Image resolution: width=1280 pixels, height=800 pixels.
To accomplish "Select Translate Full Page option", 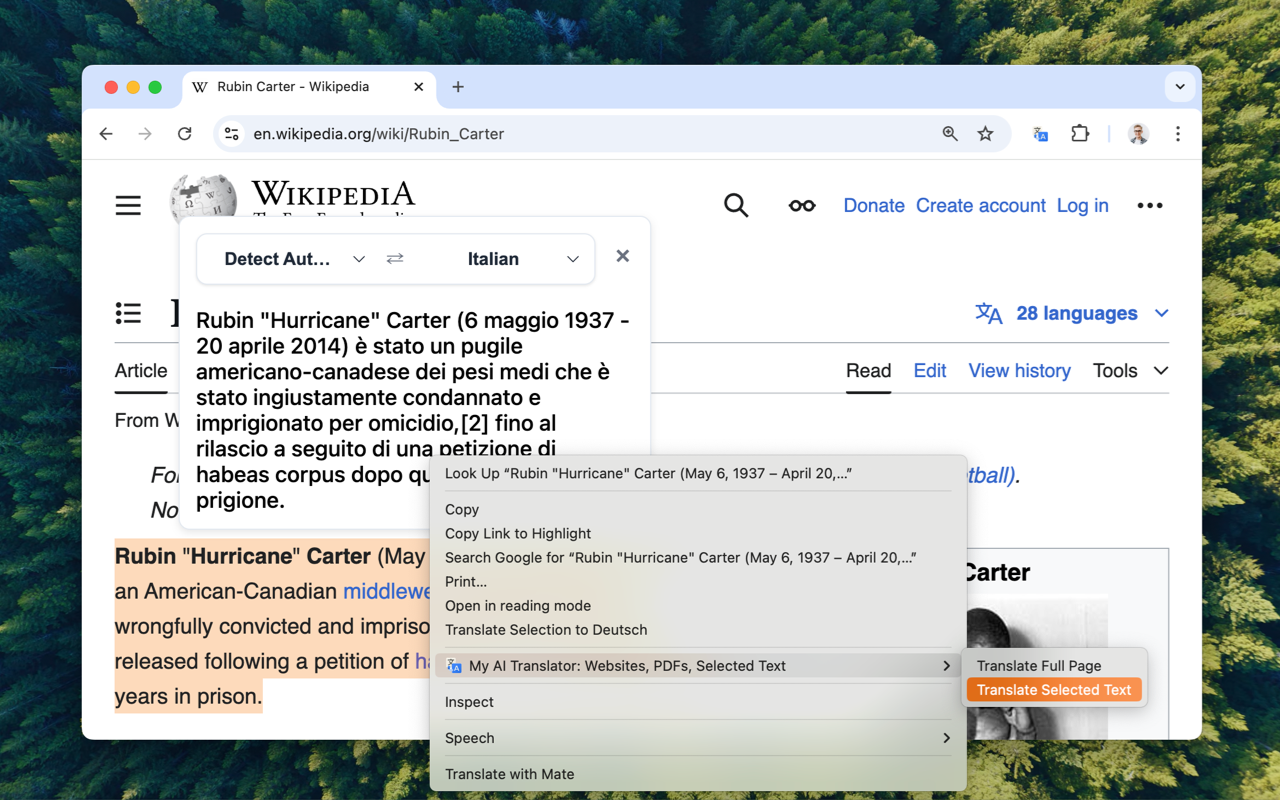I will [x=1039, y=666].
